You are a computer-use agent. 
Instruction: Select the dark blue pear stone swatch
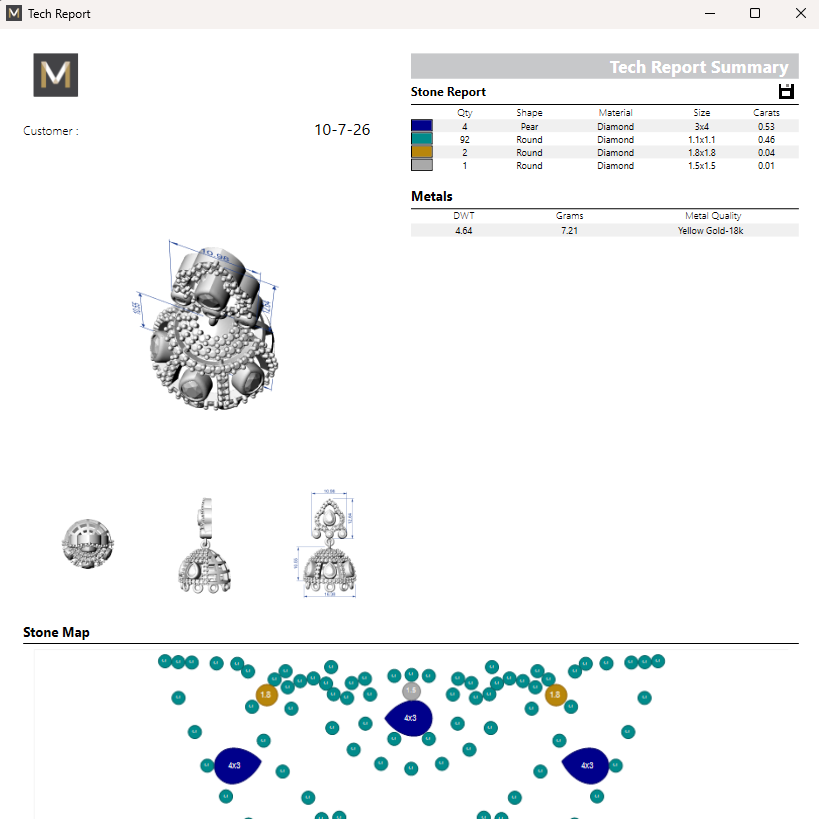coord(422,126)
